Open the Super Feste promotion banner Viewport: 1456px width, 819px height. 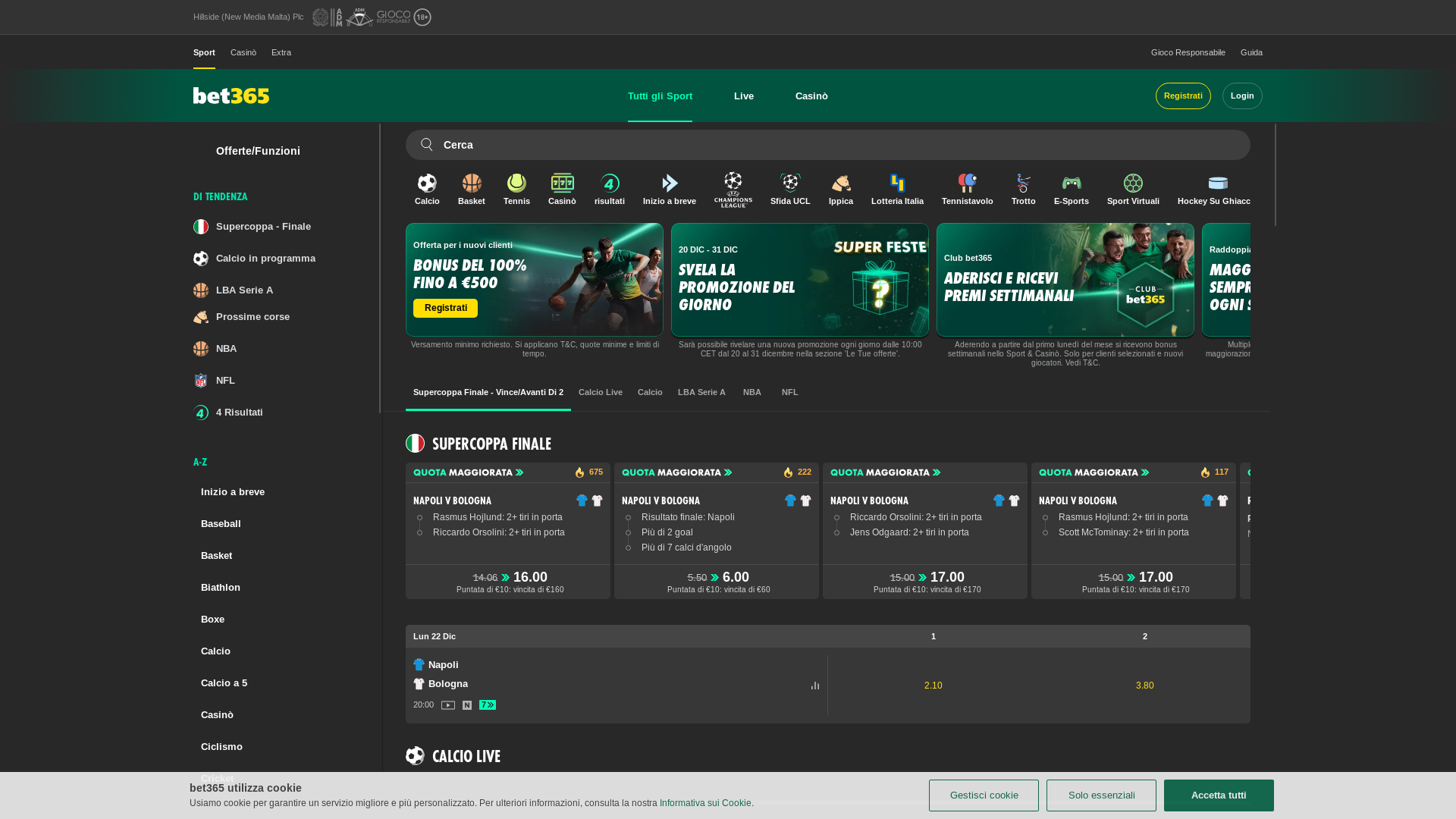800,280
